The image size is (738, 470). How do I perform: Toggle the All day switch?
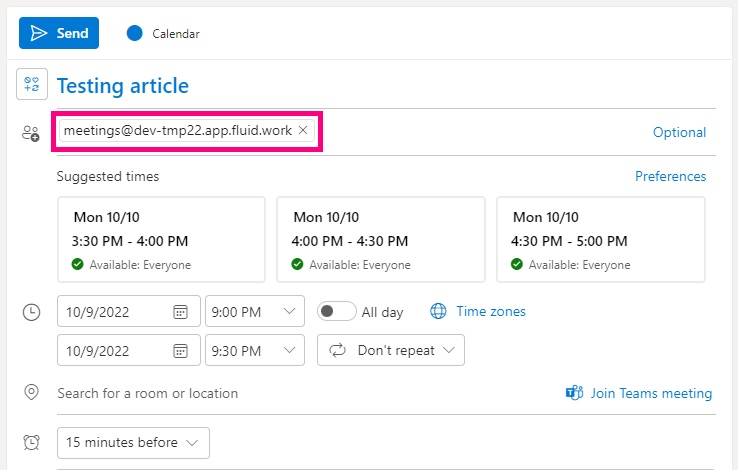click(337, 311)
